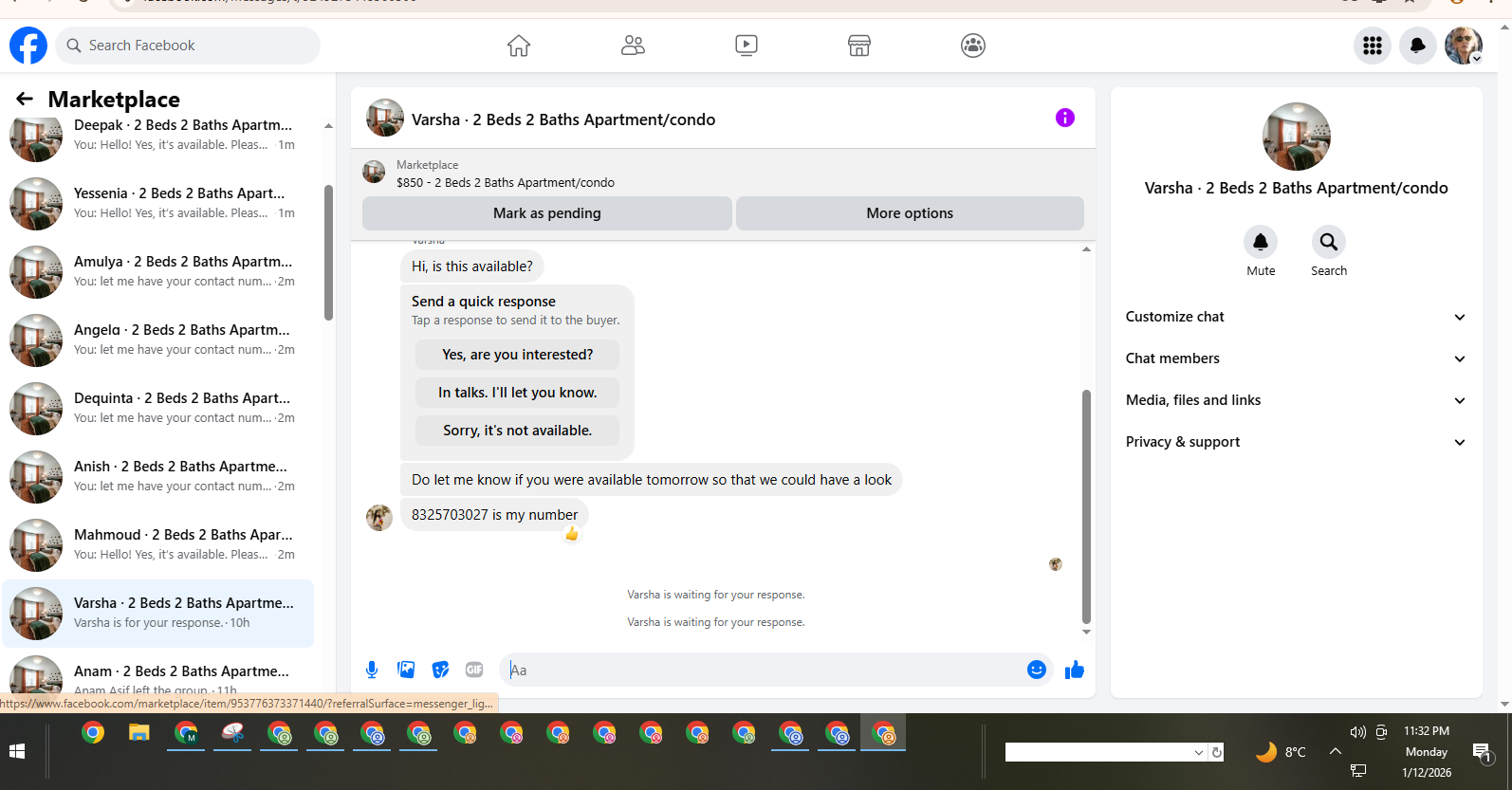1512x790 pixels.
Task: Click Varsha's avatar beside her number message
Action: click(379, 518)
